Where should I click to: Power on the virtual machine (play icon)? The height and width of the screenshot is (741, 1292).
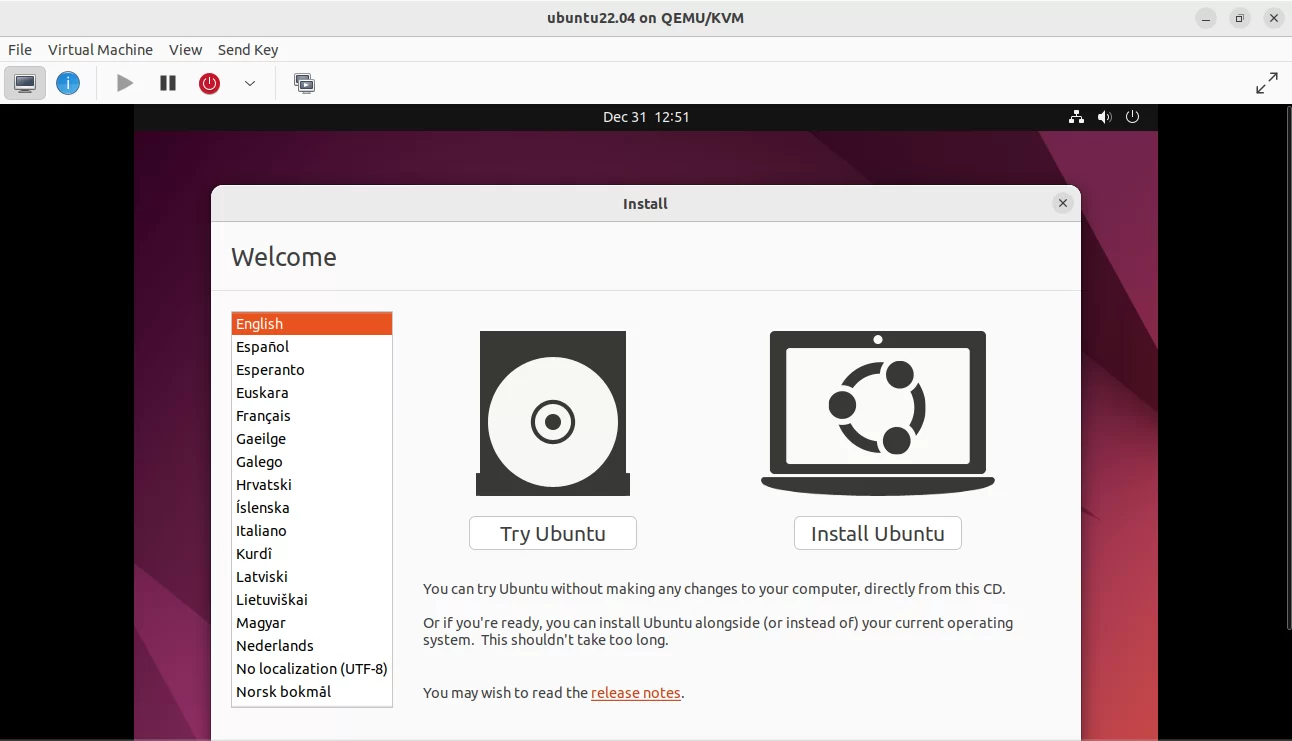click(x=125, y=83)
